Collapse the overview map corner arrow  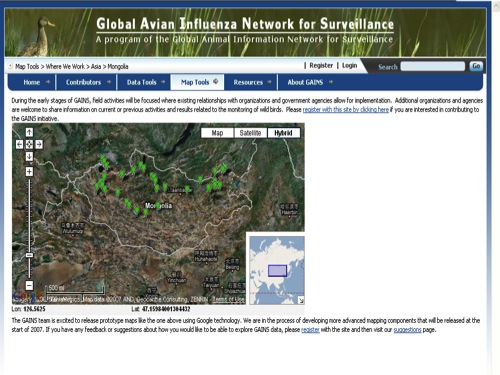(301, 301)
